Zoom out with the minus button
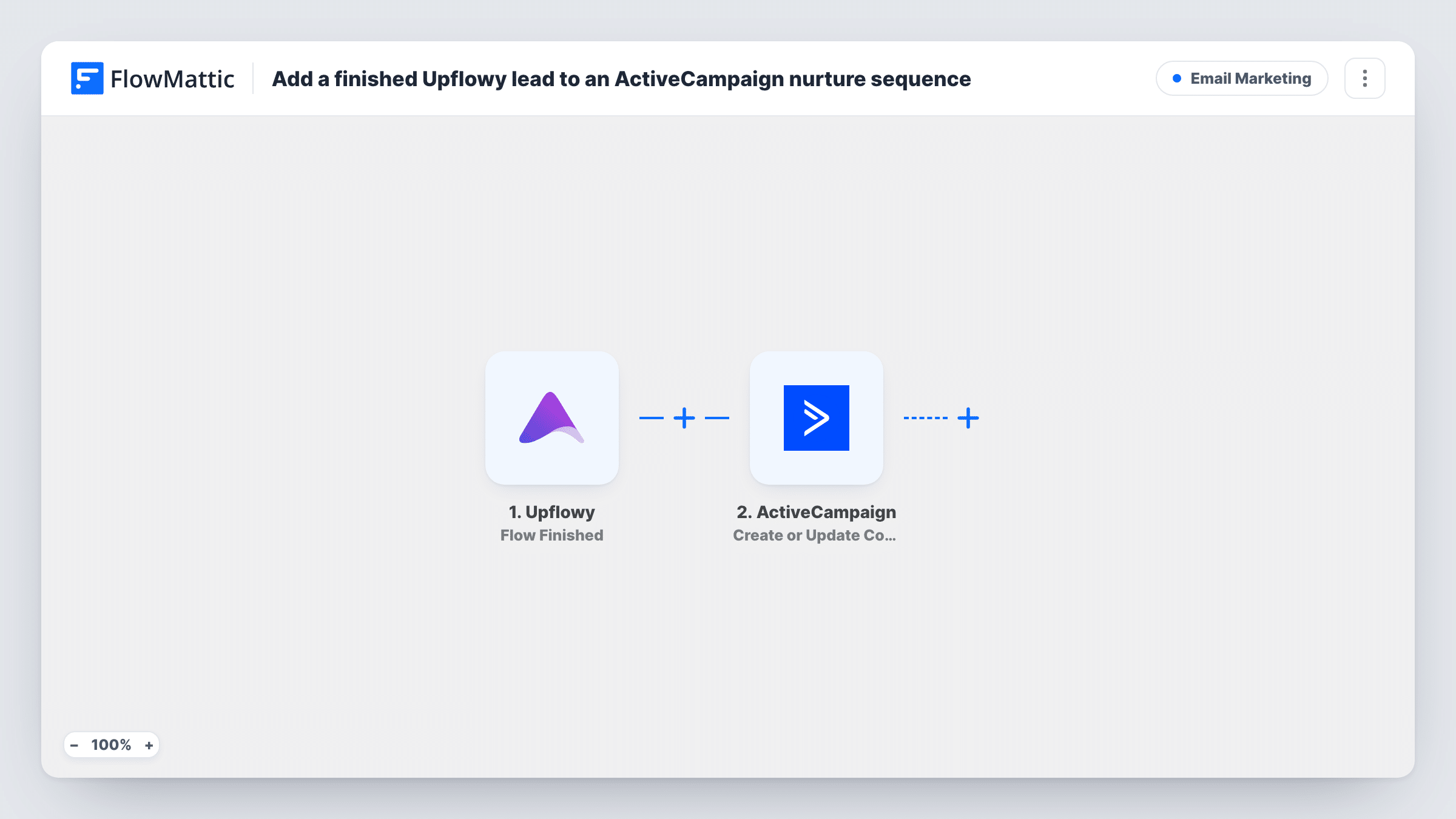The width and height of the screenshot is (1456, 819). [x=74, y=745]
